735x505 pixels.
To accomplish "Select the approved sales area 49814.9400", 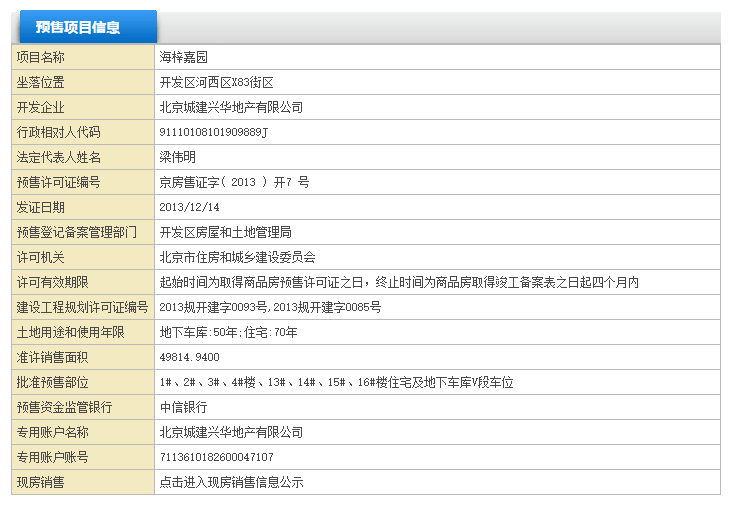I will pyautogui.click(x=189, y=357).
